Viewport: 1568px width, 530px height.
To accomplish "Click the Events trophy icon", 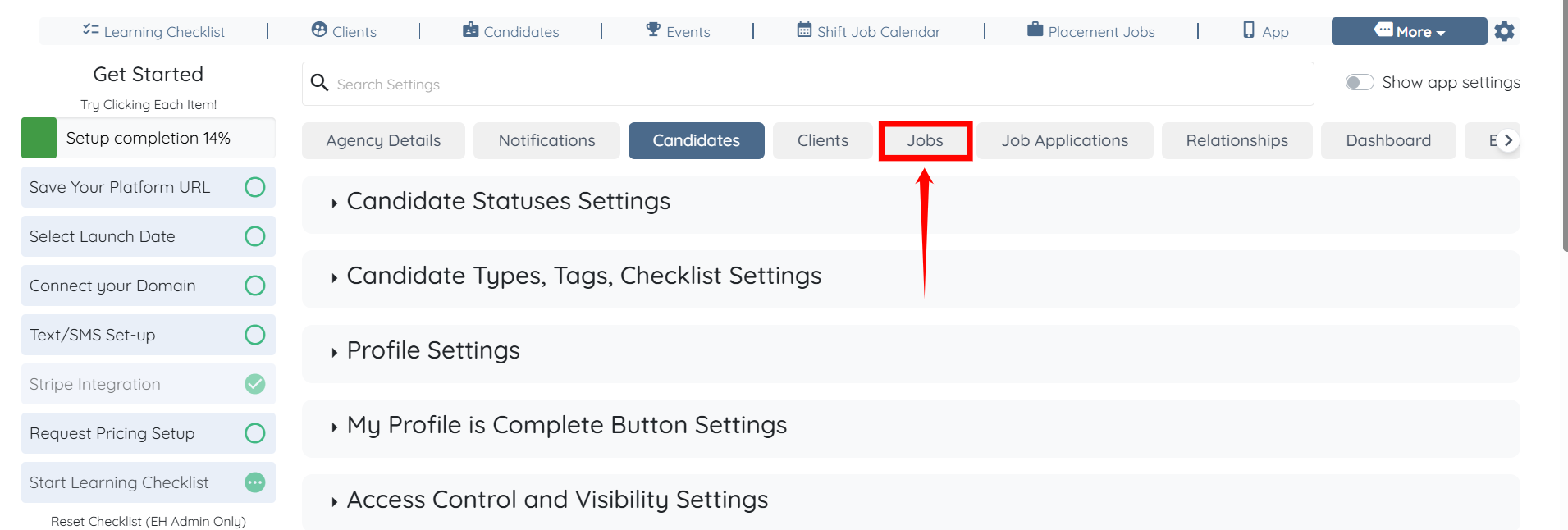I will tap(653, 30).
